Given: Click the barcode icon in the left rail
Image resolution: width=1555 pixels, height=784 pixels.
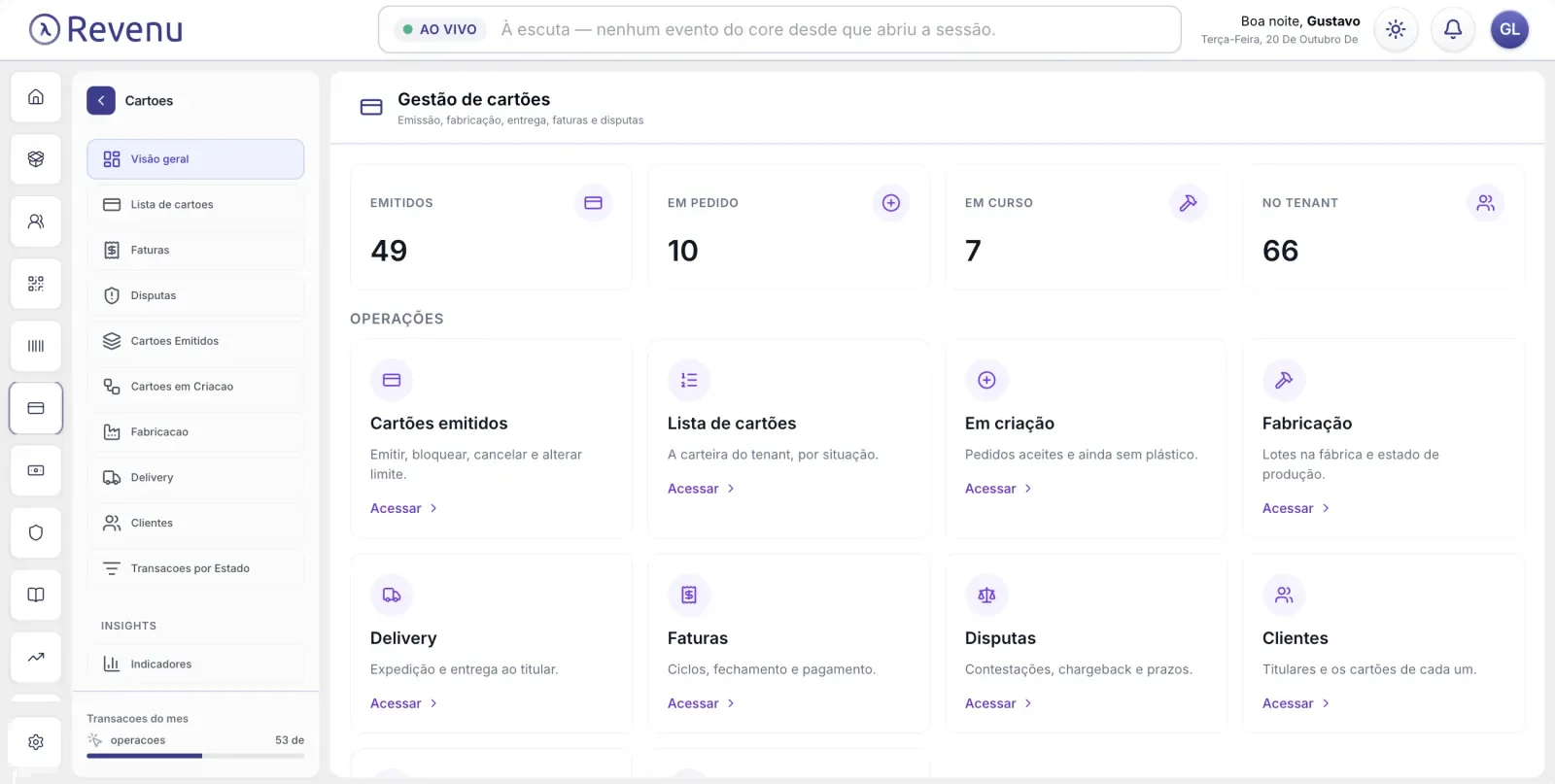Looking at the screenshot, I should 36,346.
